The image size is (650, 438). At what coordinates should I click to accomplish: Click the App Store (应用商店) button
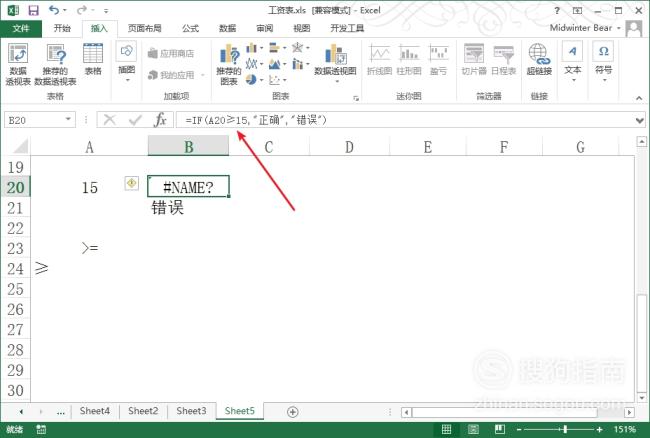(171, 53)
